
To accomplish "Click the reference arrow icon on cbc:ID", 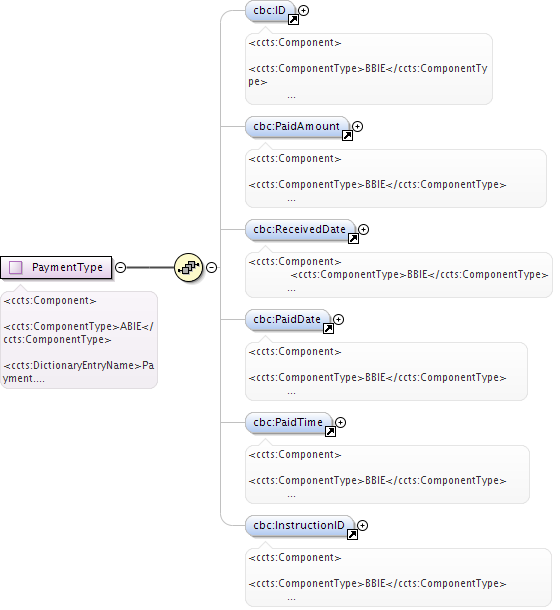I will click(x=293, y=19).
